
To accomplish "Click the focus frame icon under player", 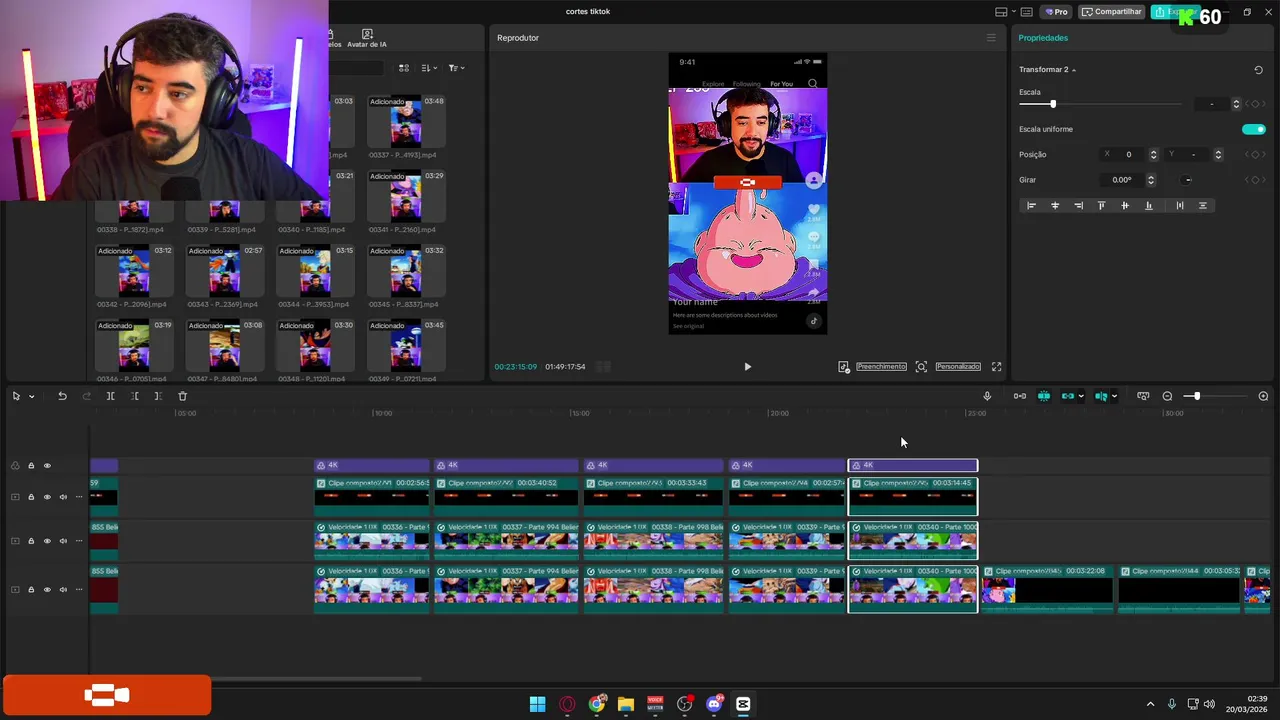I will (x=921, y=367).
